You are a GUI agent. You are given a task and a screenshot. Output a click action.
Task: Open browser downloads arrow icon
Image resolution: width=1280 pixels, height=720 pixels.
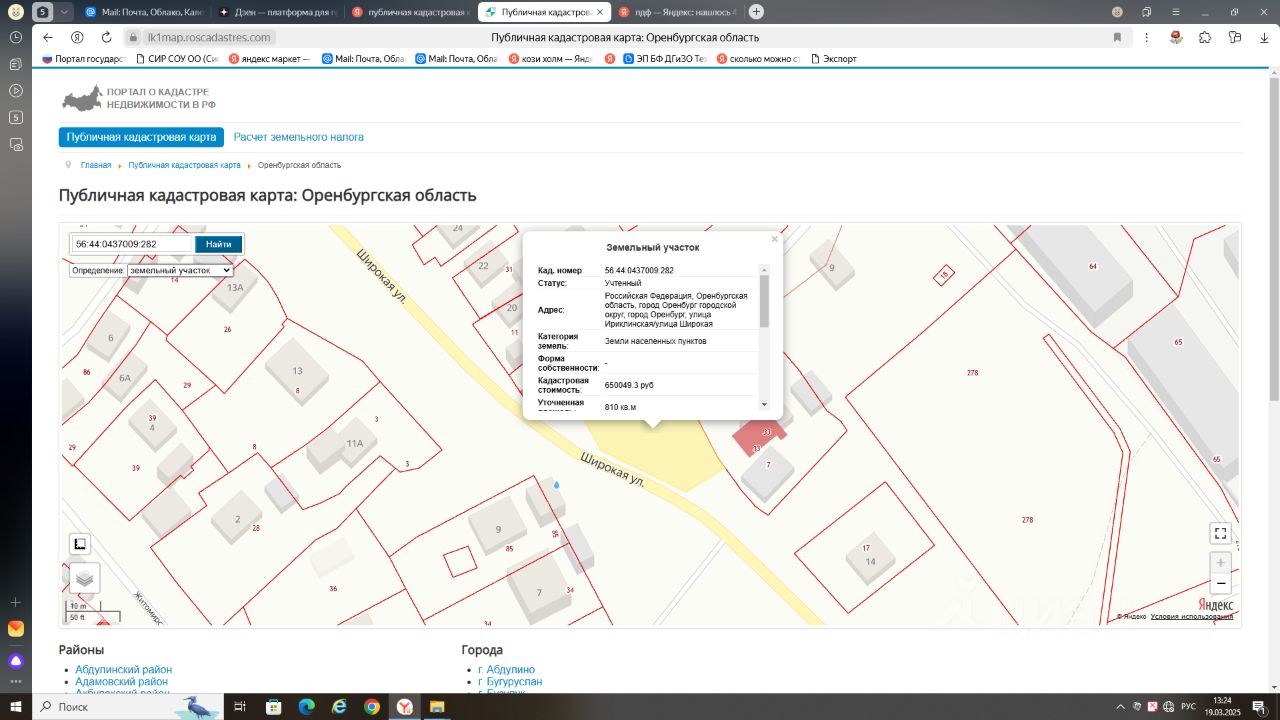click(x=1265, y=37)
